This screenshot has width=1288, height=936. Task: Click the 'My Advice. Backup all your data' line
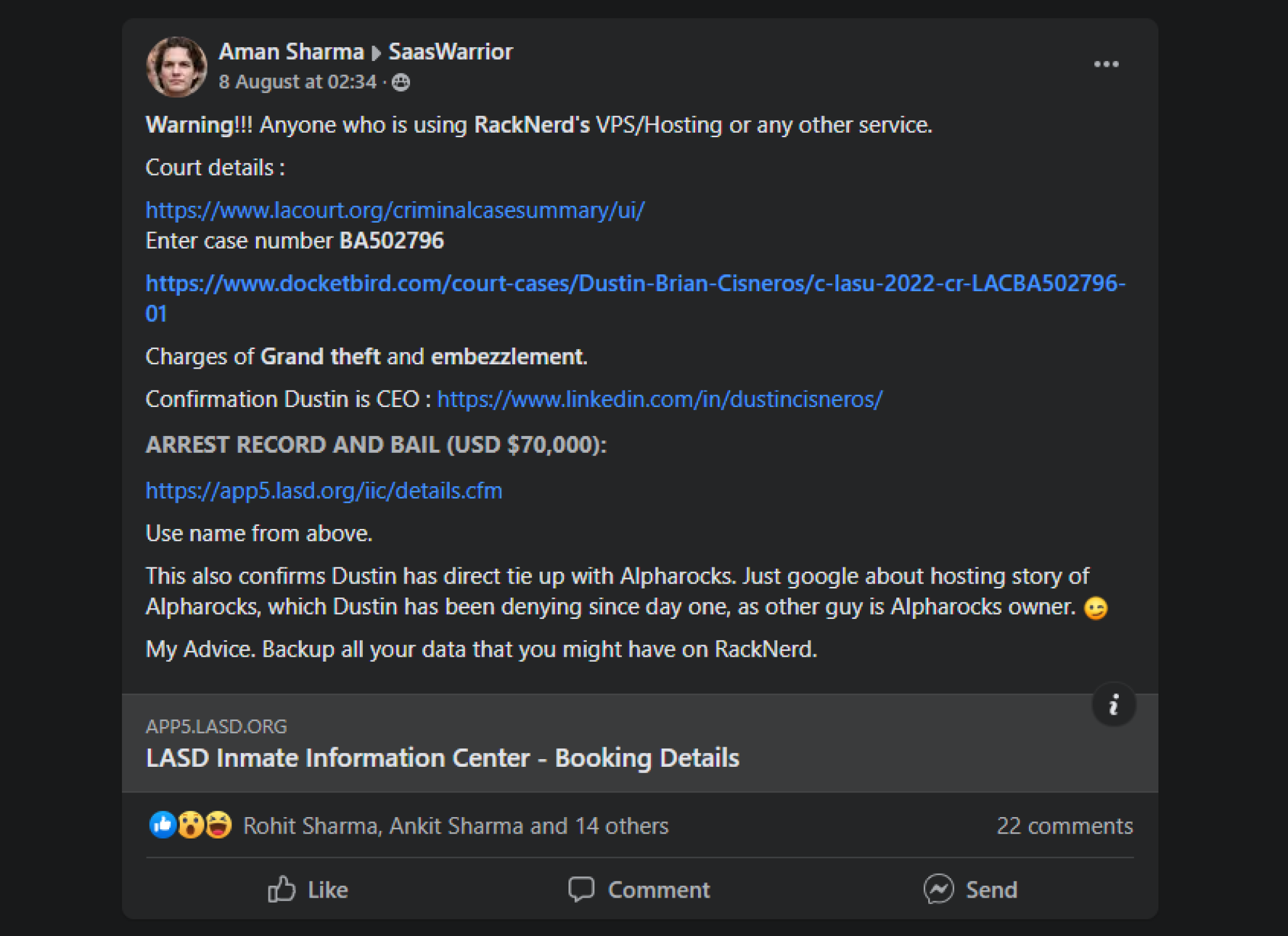tap(481, 649)
